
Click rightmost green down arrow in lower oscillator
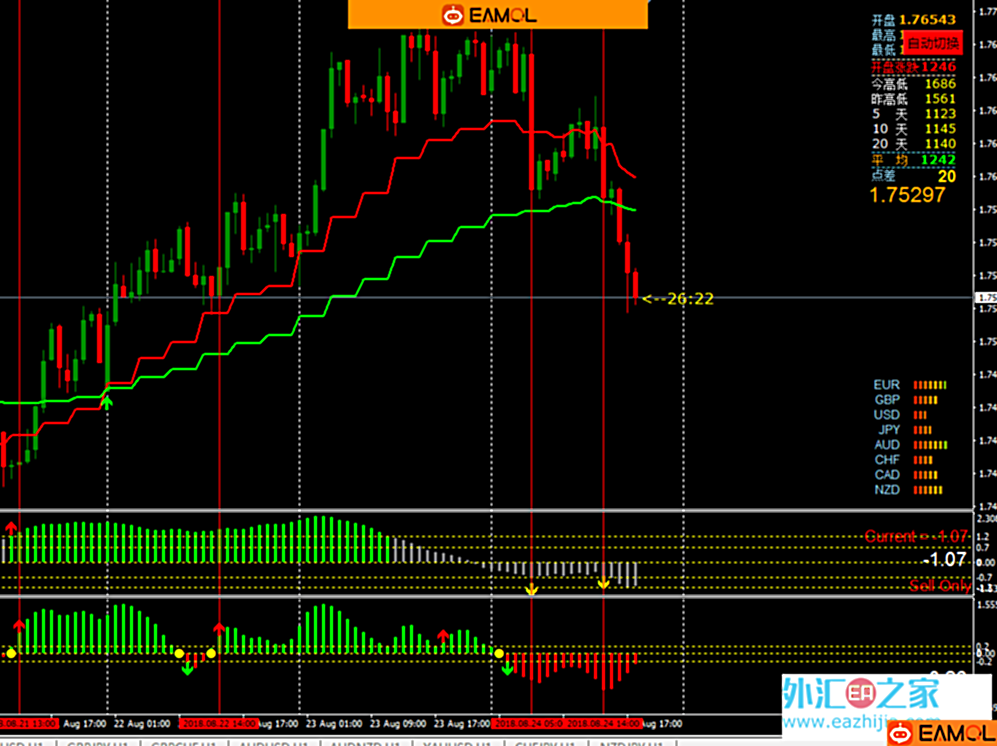point(507,667)
